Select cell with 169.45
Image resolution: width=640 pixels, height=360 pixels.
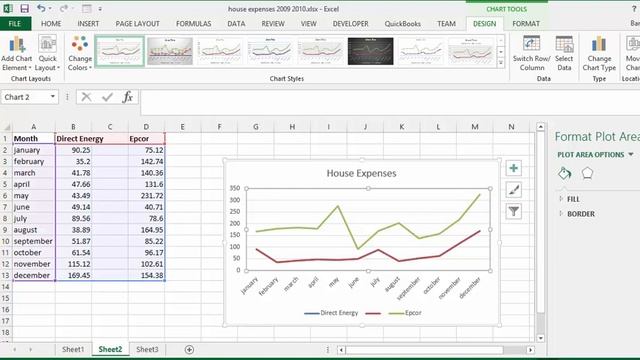[x=73, y=276]
